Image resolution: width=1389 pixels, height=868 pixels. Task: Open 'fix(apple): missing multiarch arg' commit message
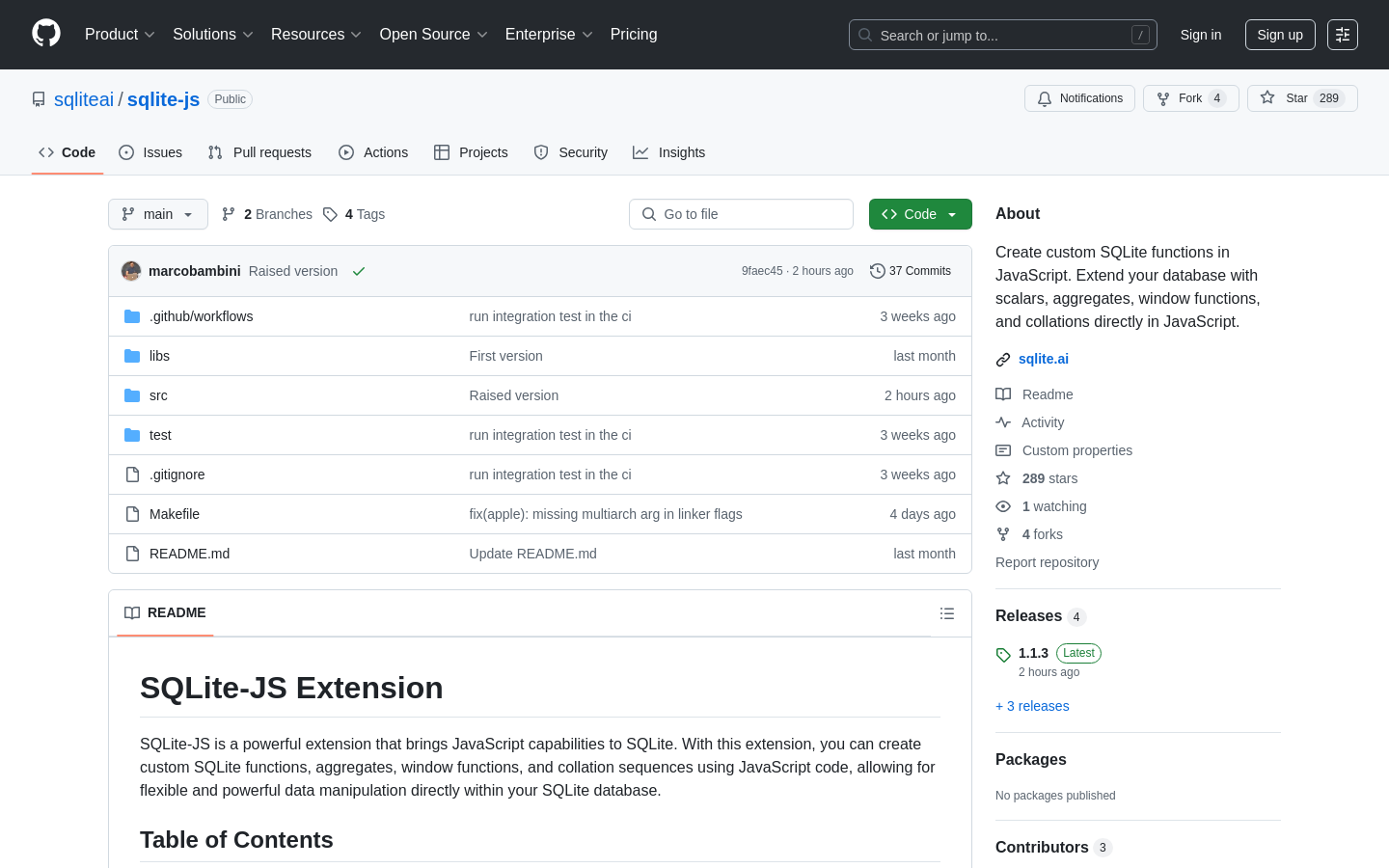pos(606,514)
